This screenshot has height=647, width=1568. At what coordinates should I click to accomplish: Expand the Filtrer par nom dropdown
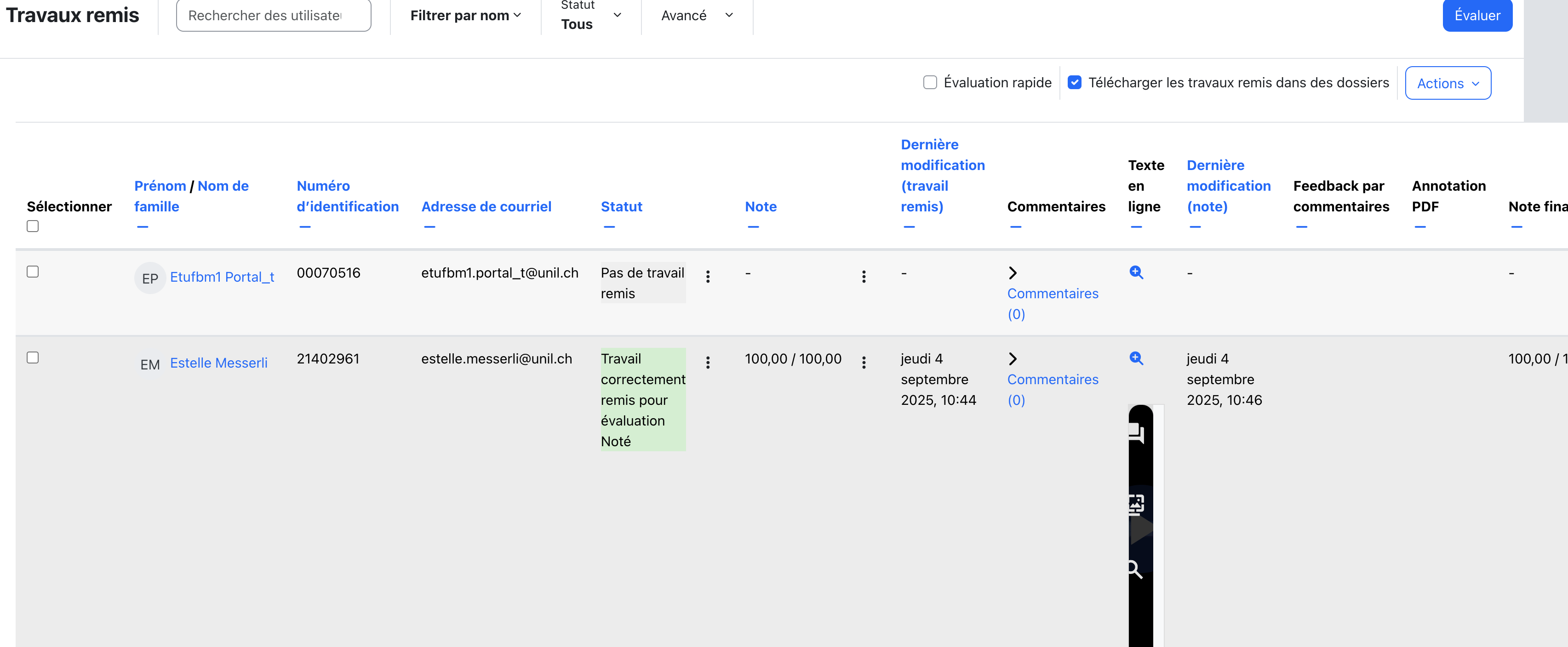click(465, 15)
